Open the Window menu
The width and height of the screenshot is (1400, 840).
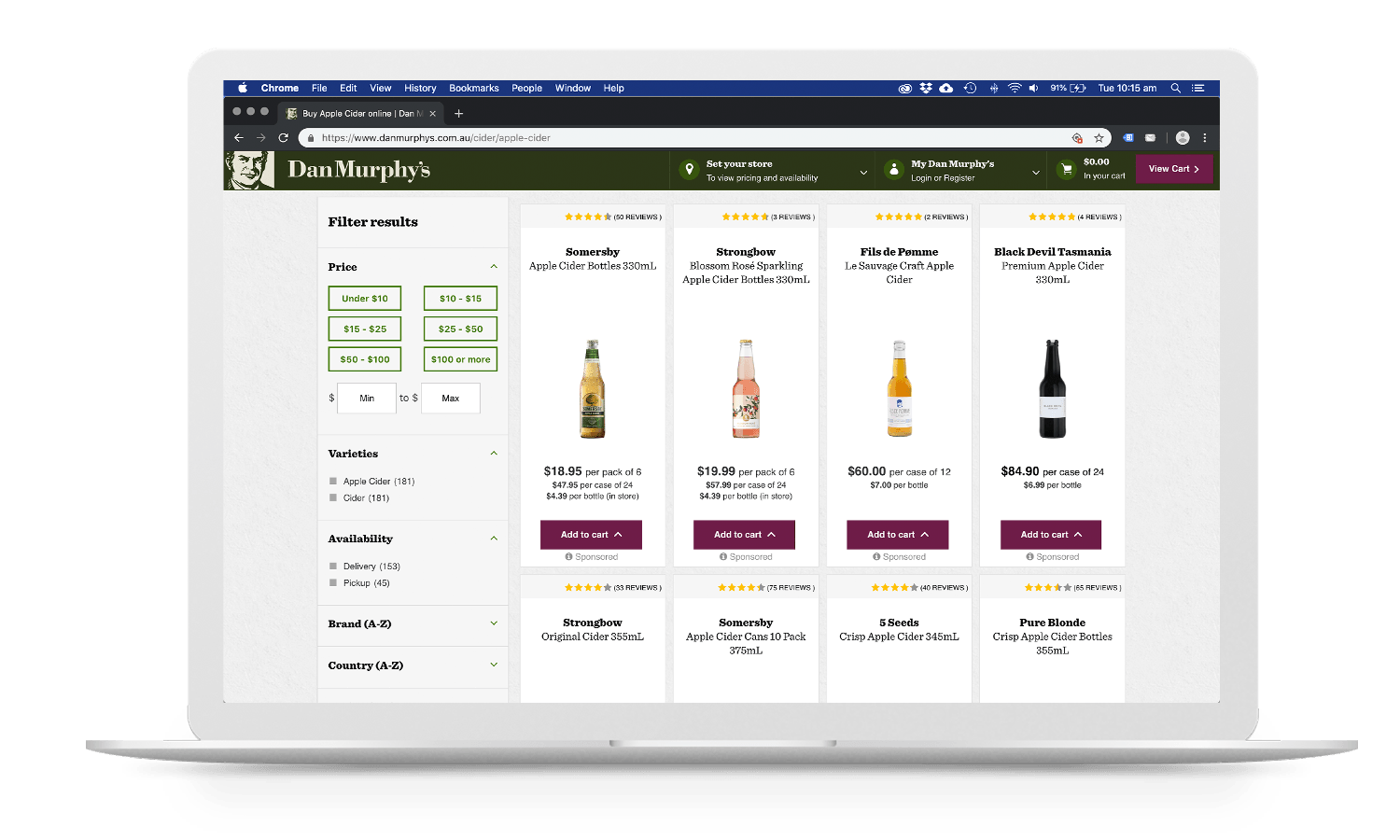(573, 88)
